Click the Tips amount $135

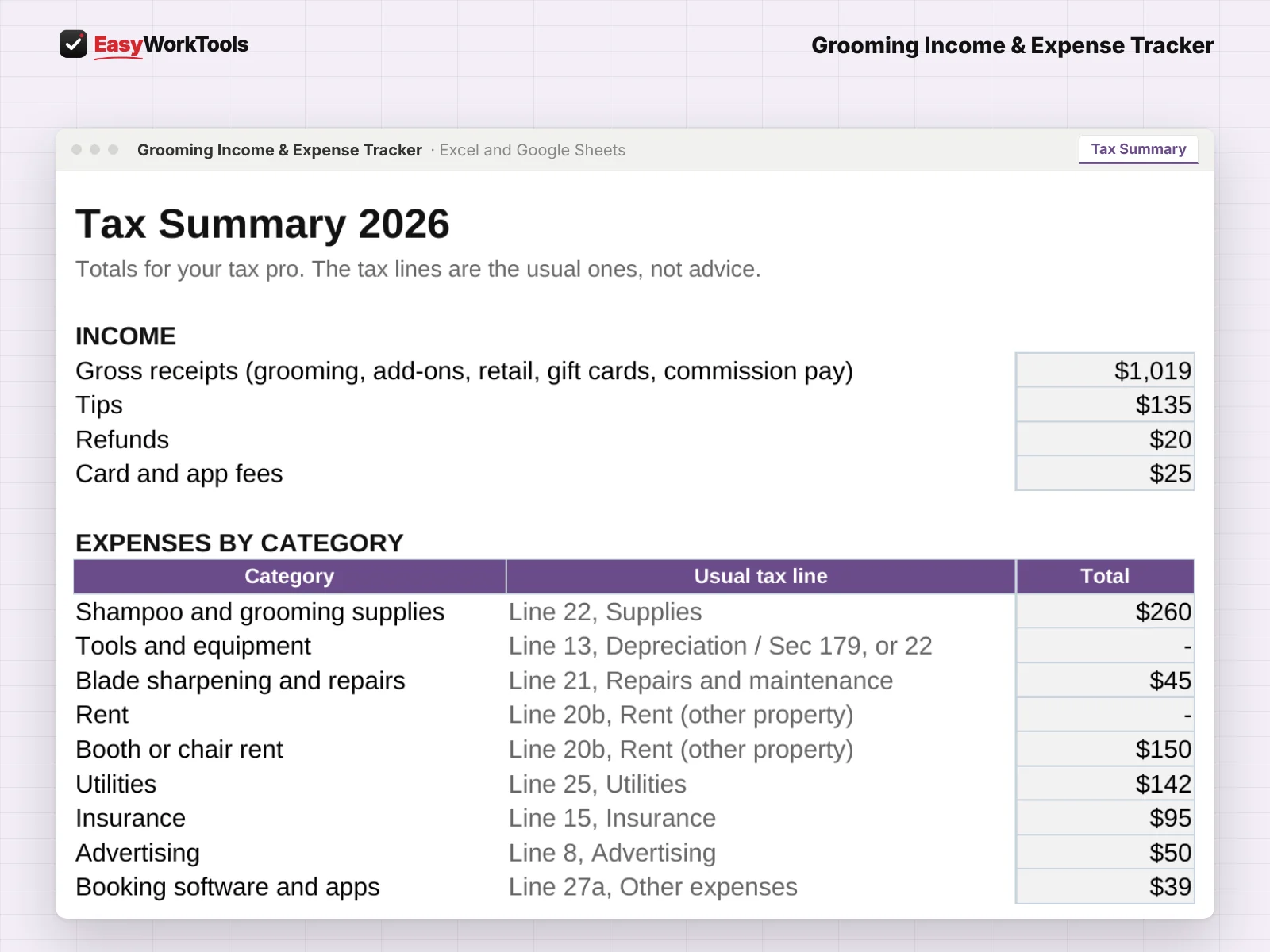pyautogui.click(x=1105, y=405)
